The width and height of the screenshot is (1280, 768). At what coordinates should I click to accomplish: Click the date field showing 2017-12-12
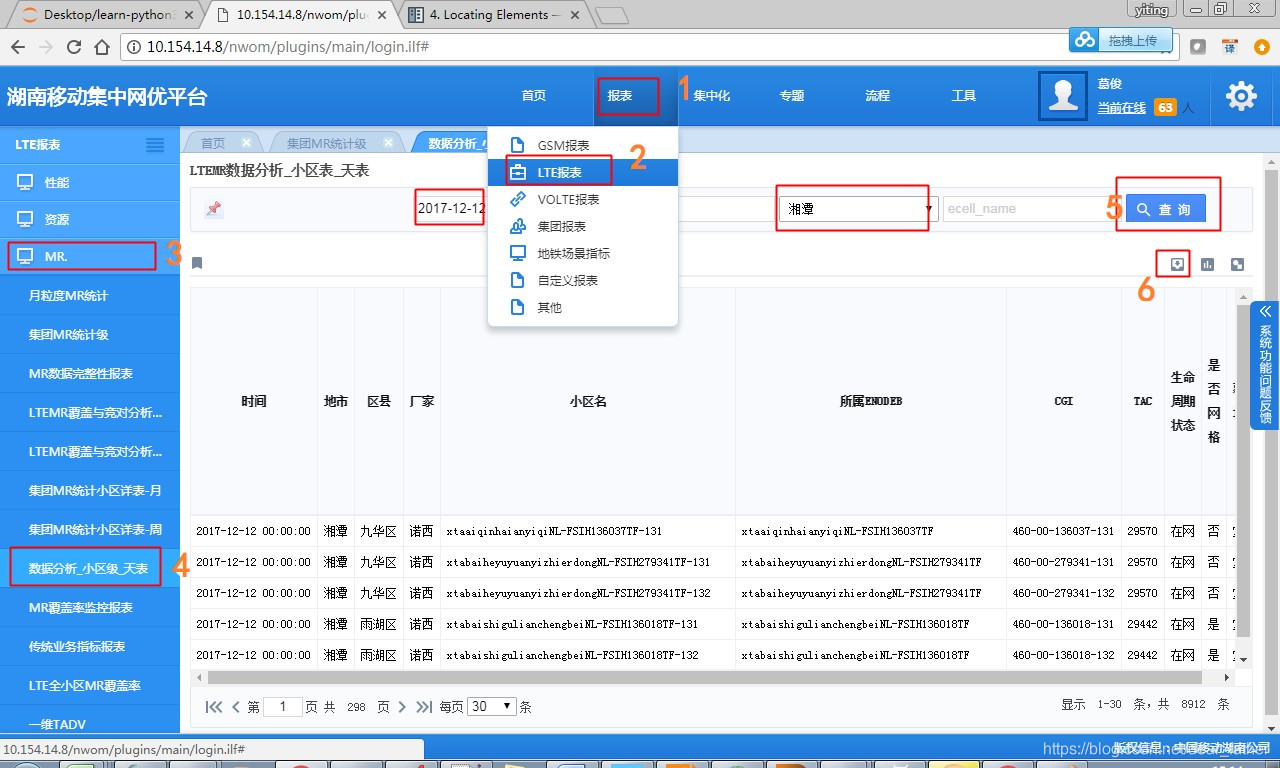click(452, 209)
